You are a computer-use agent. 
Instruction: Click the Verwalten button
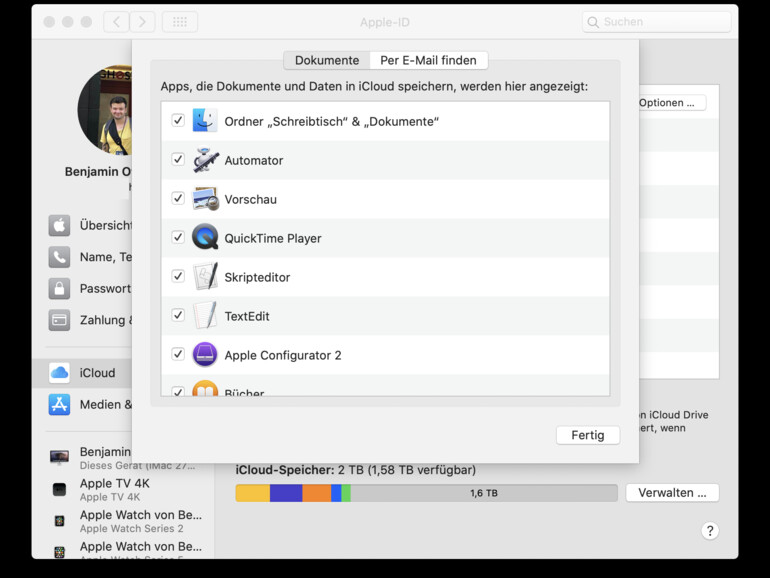(671, 493)
